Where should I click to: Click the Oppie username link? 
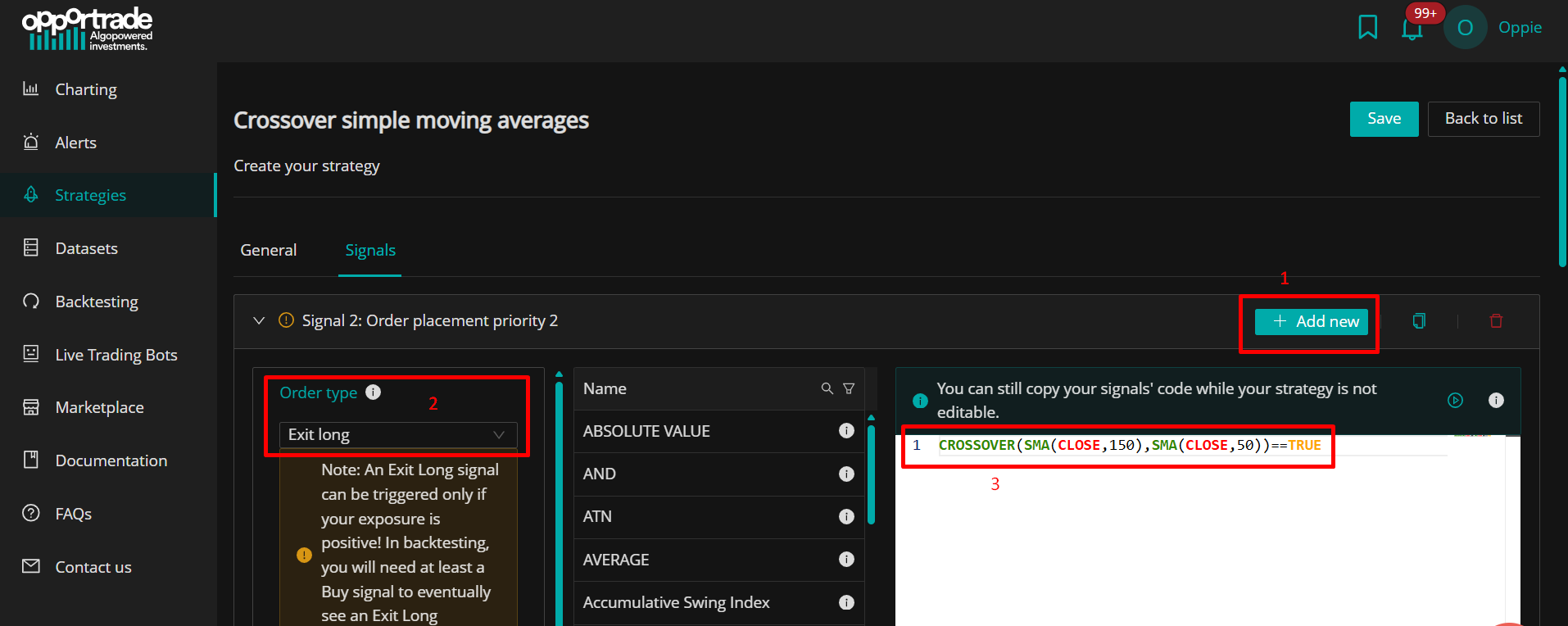(x=1520, y=27)
